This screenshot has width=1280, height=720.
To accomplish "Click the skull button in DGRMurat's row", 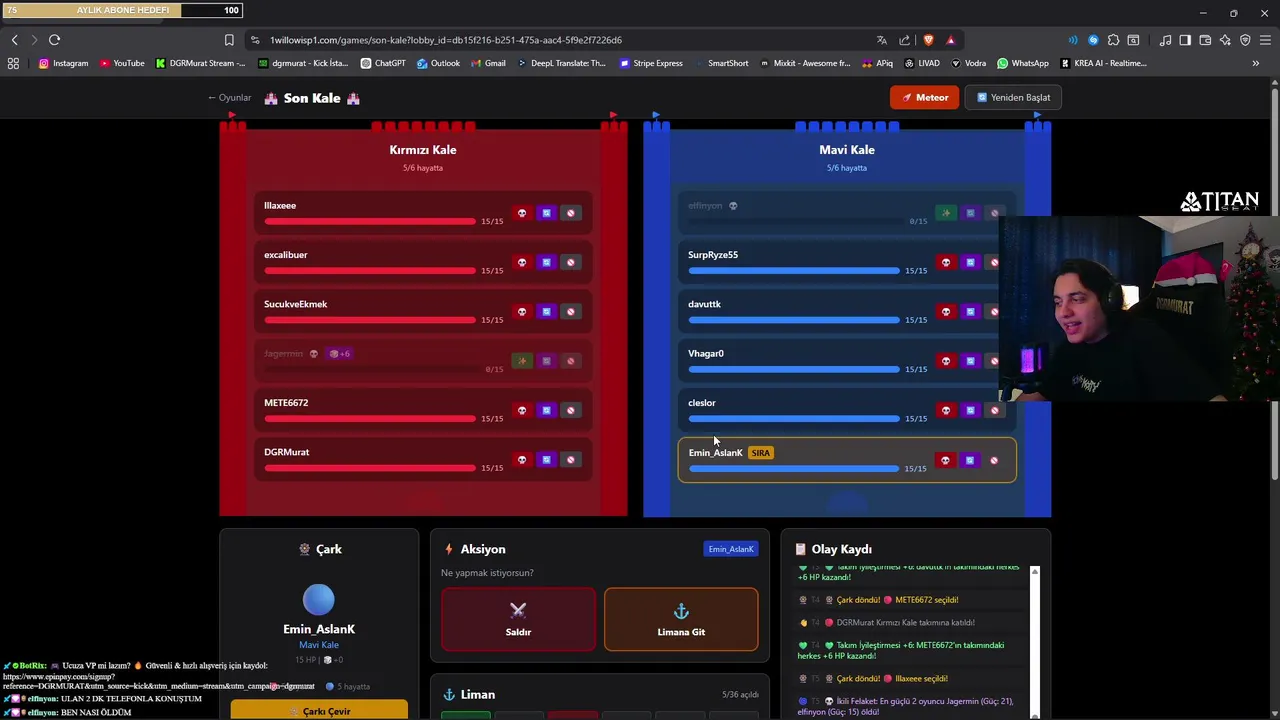I will pyautogui.click(x=521, y=460).
